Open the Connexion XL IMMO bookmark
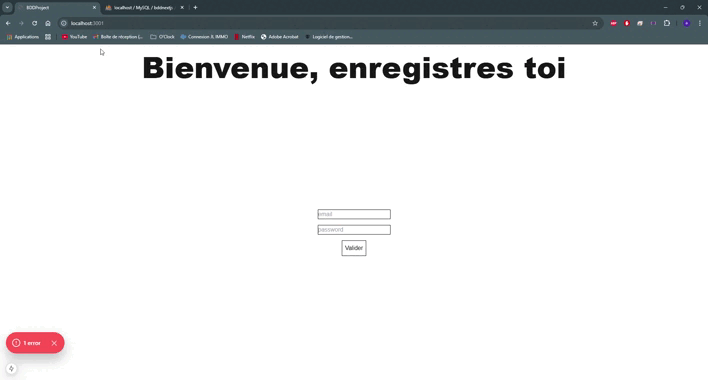 coord(204,37)
